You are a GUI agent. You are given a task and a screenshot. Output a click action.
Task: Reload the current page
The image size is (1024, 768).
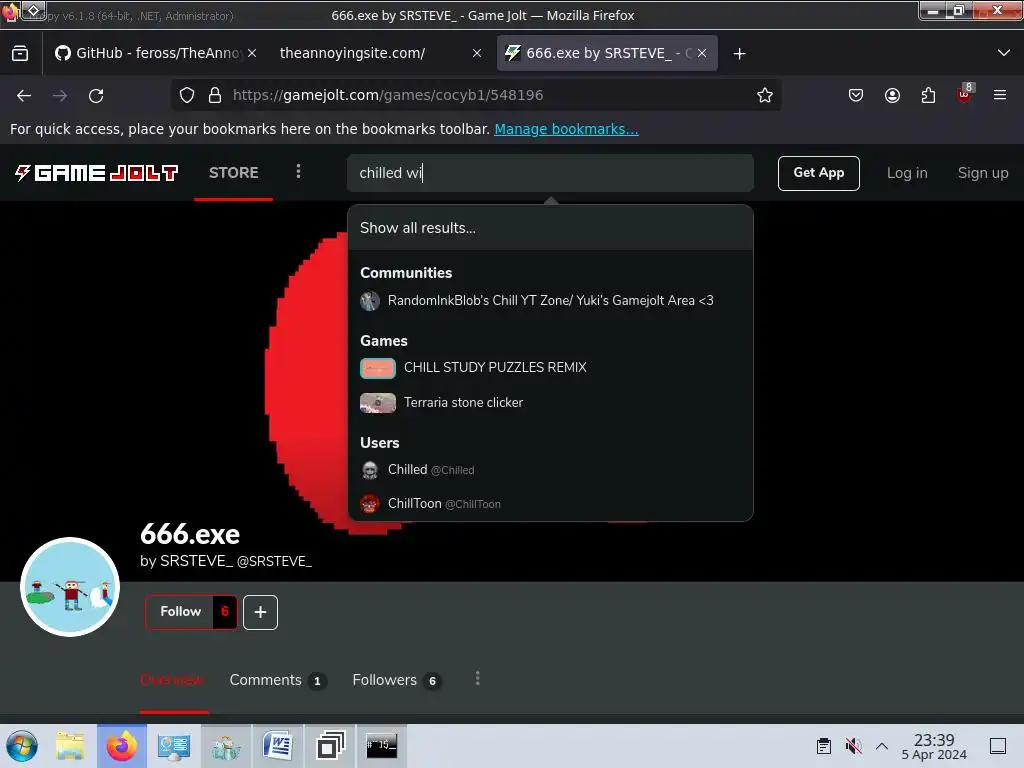tap(96, 95)
